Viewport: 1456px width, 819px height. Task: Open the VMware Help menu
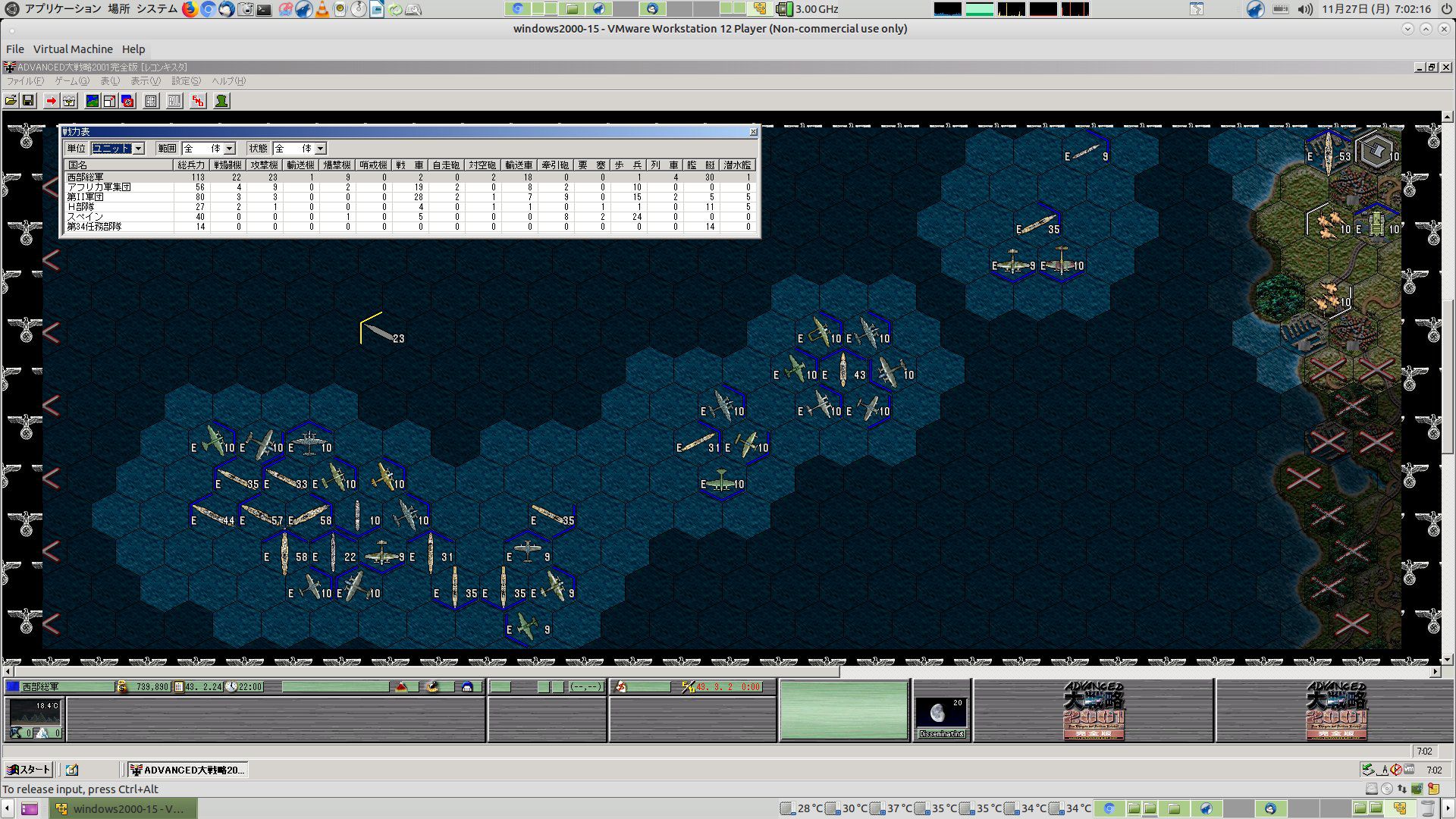pyautogui.click(x=133, y=49)
